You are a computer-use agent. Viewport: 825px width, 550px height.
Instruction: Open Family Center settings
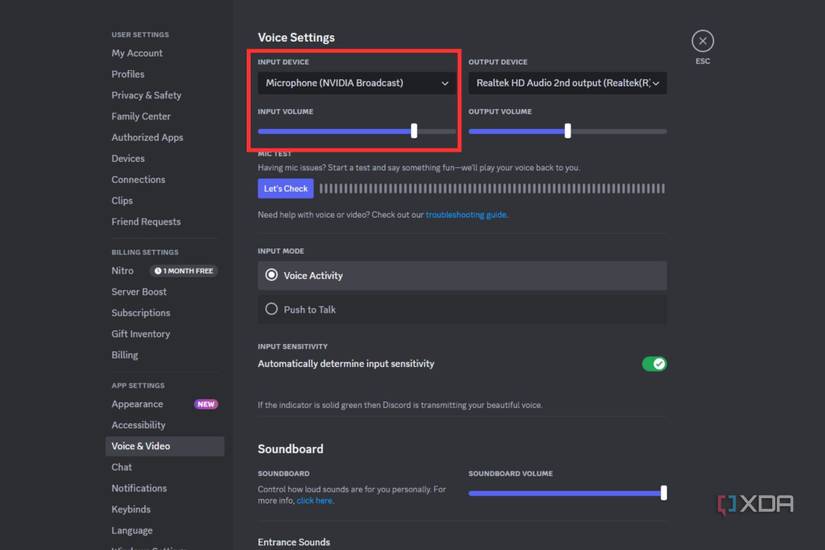point(141,116)
